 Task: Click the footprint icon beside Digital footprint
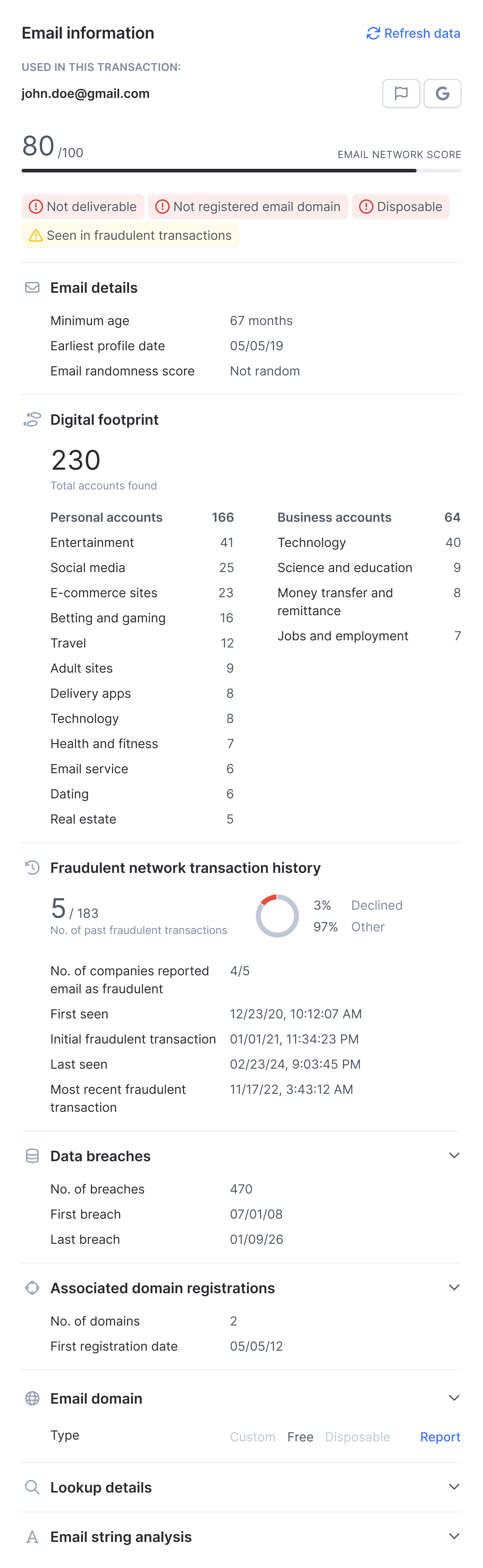pos(32,419)
